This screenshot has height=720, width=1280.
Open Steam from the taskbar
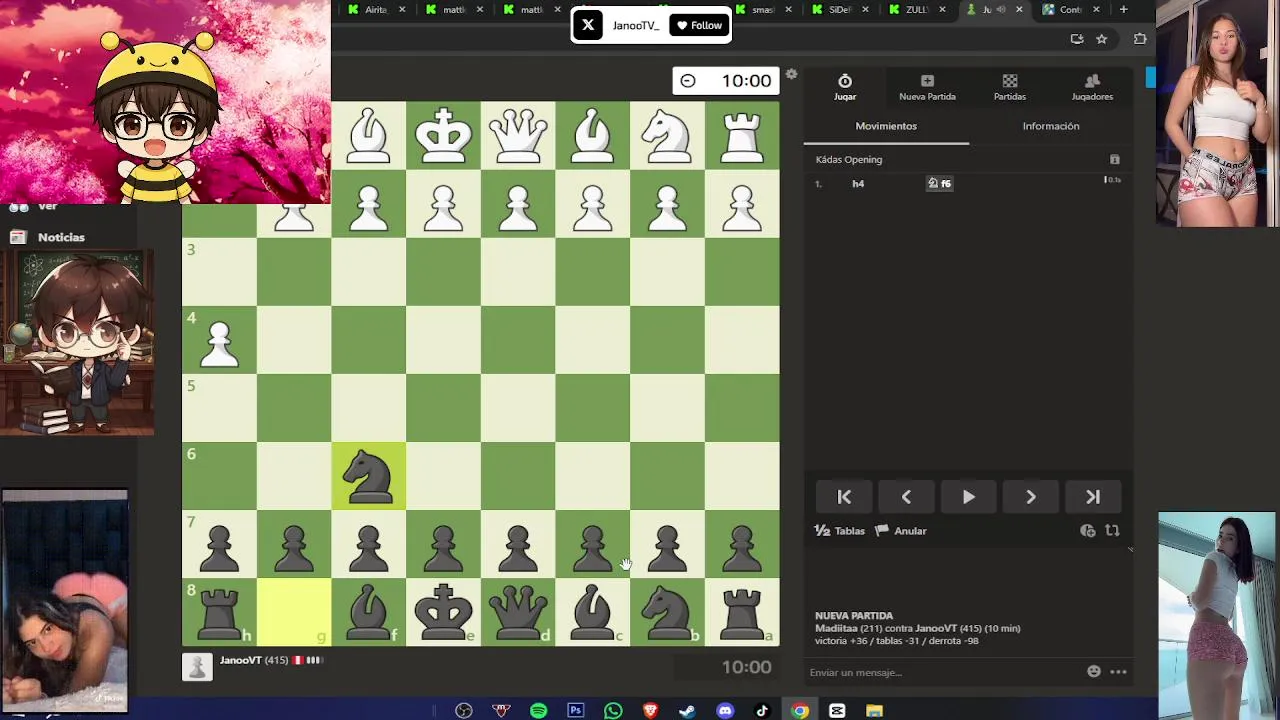coord(687,711)
